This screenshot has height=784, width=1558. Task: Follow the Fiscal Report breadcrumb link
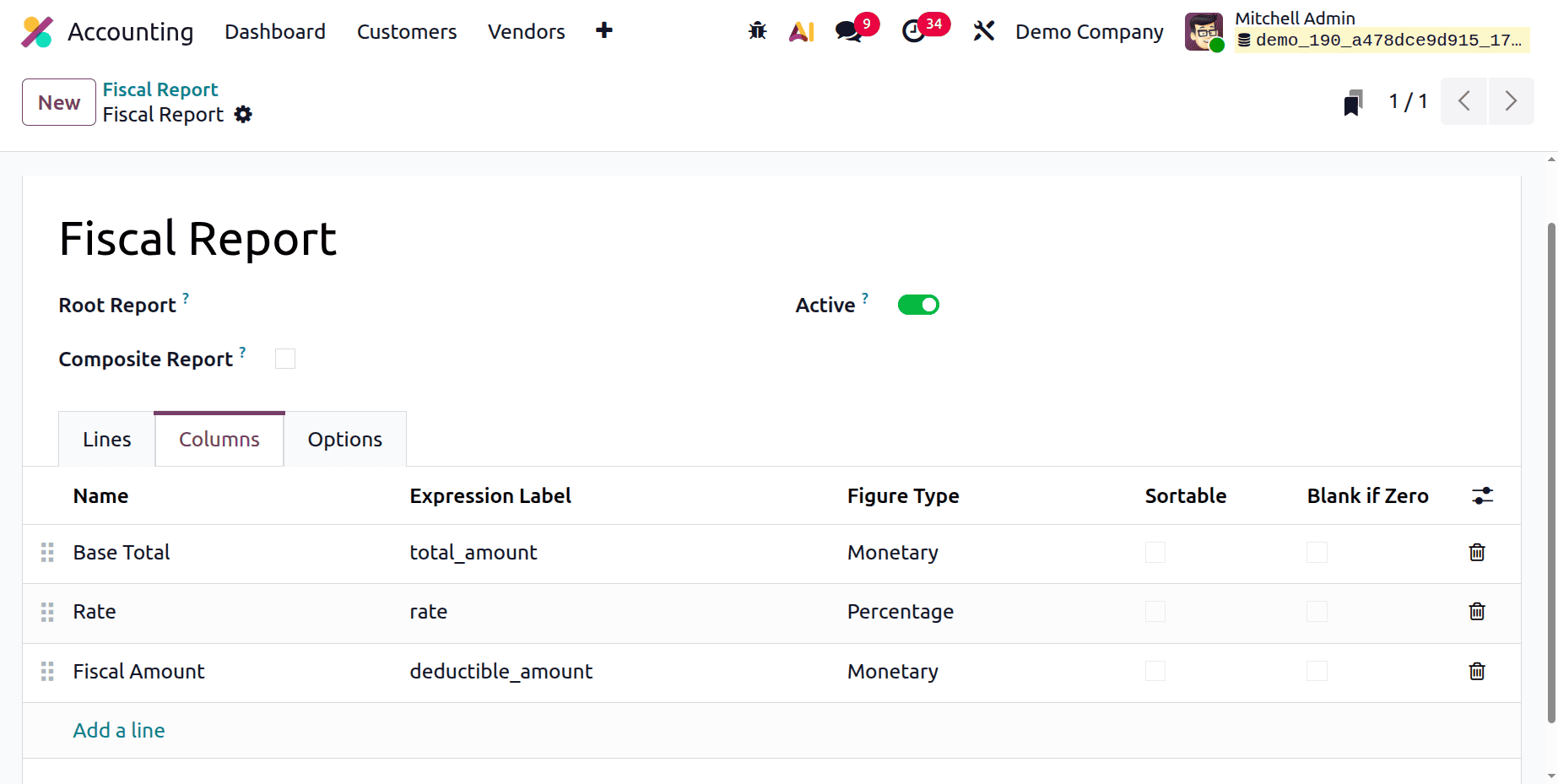point(160,89)
